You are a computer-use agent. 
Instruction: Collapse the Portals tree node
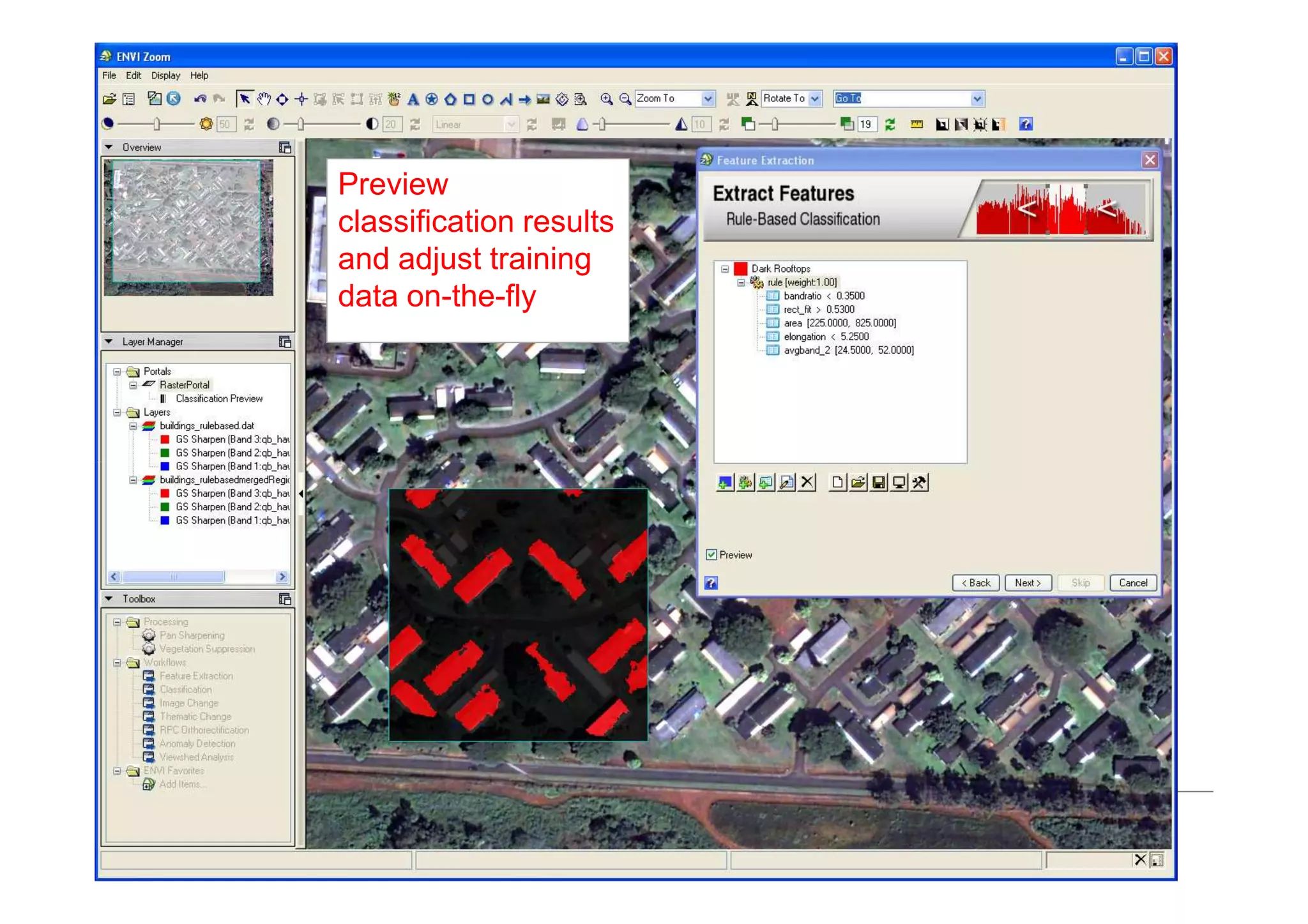117,372
